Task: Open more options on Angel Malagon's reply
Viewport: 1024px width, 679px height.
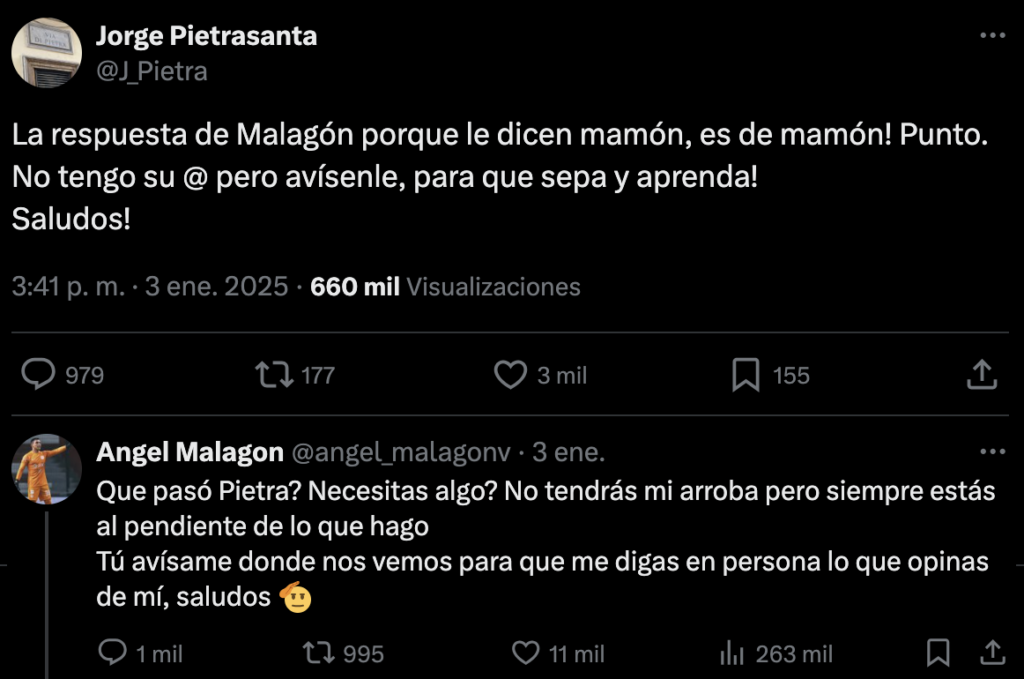Action: [x=992, y=452]
